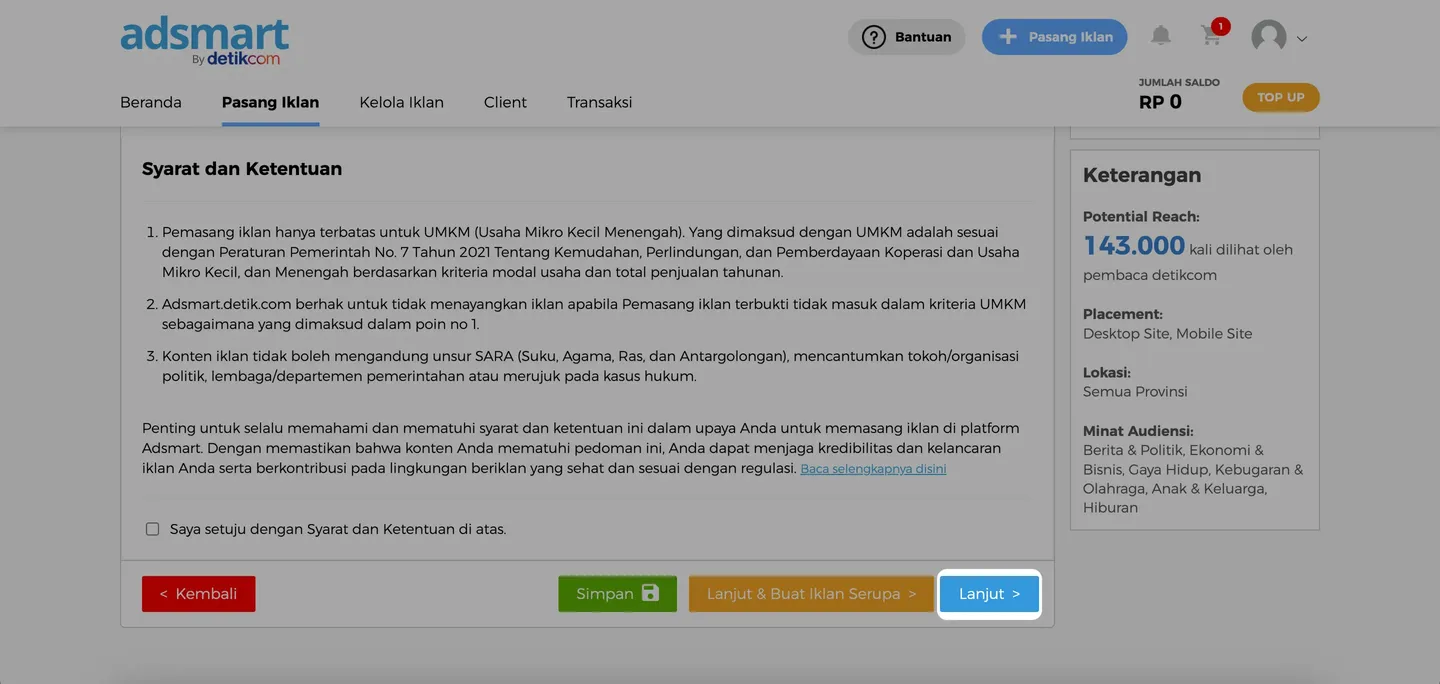Agree to the Syarat dan Ketentuan checkbox
The width and height of the screenshot is (1440, 684).
tap(153, 529)
